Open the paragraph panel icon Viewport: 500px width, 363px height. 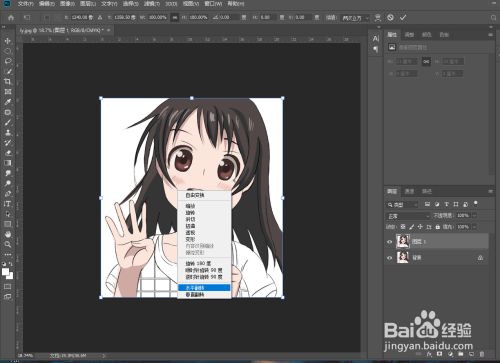376,49
